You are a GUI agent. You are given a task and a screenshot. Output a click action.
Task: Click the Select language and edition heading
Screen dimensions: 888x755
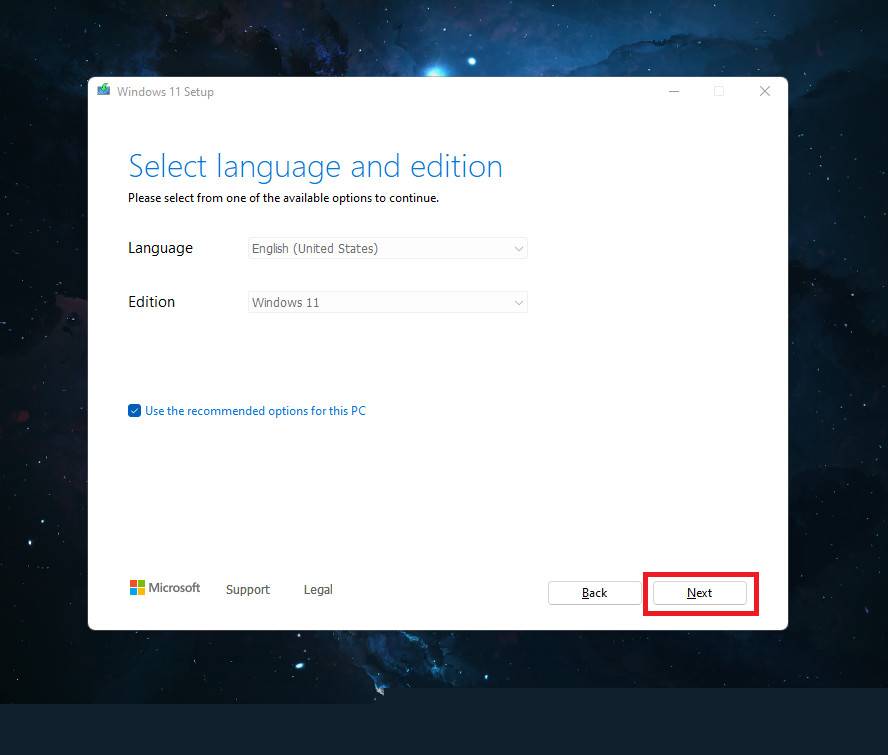click(315, 167)
